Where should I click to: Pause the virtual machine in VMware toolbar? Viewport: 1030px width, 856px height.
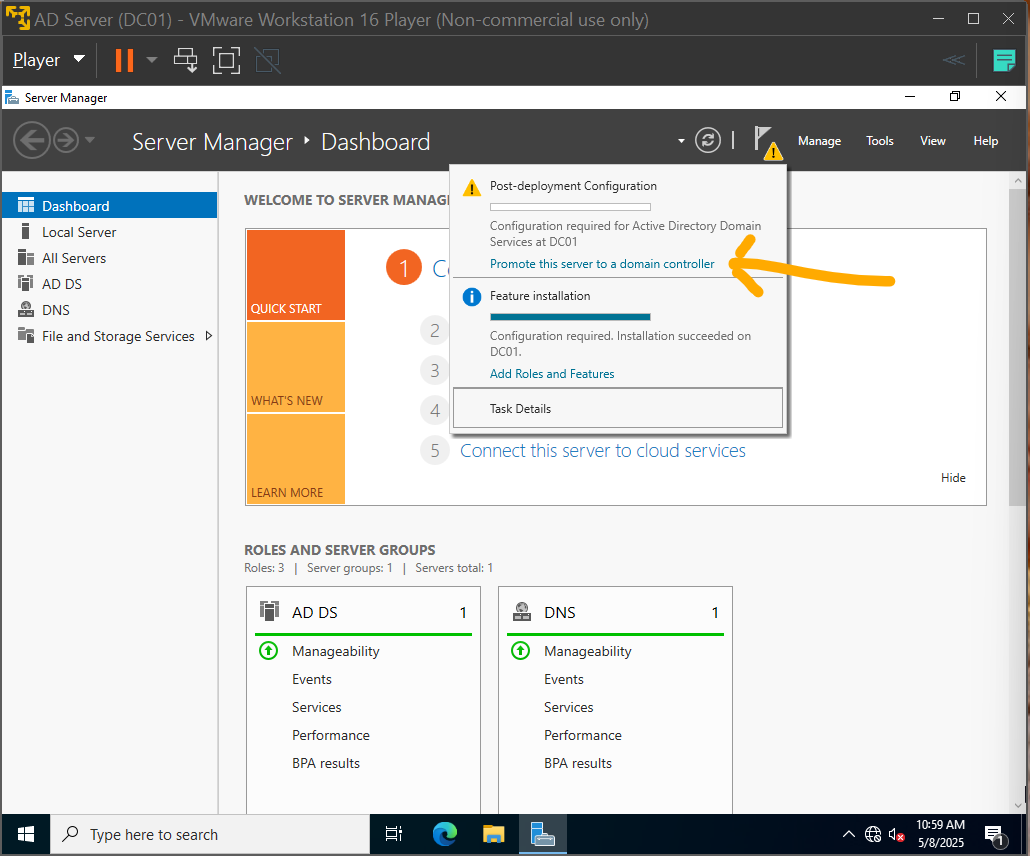pos(124,60)
